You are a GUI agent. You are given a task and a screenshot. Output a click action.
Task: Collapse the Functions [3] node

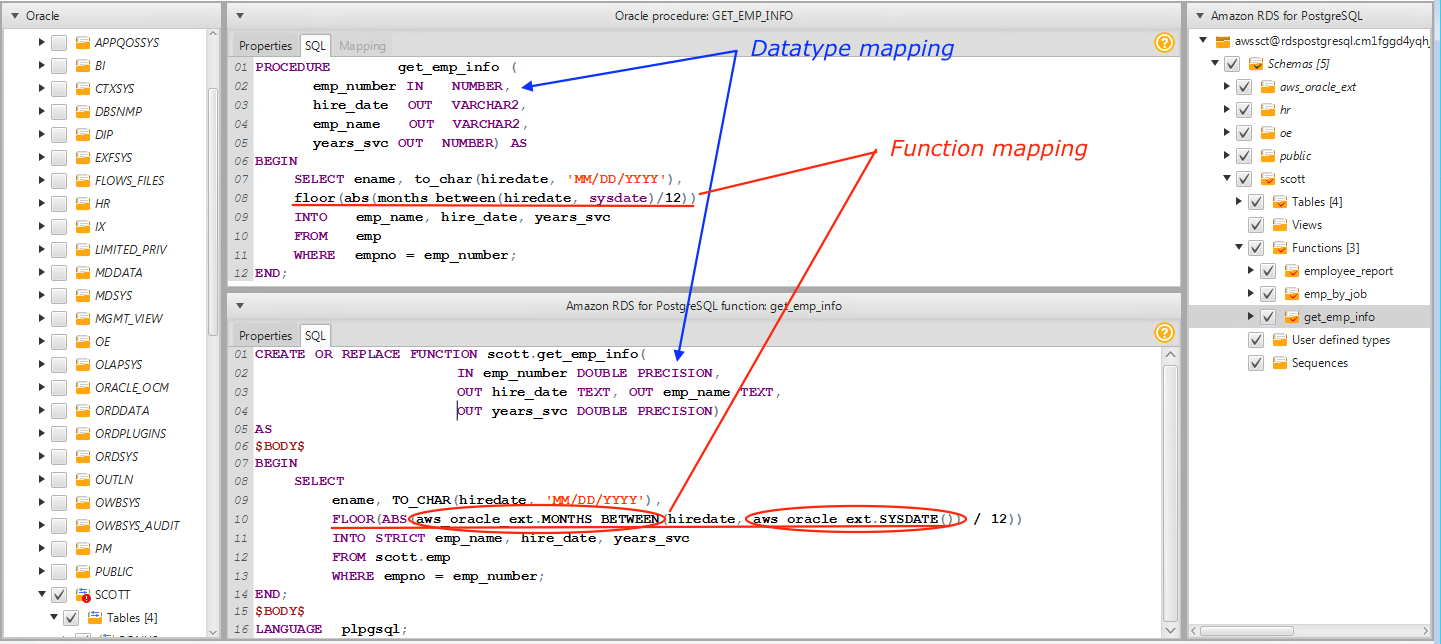click(x=1240, y=248)
